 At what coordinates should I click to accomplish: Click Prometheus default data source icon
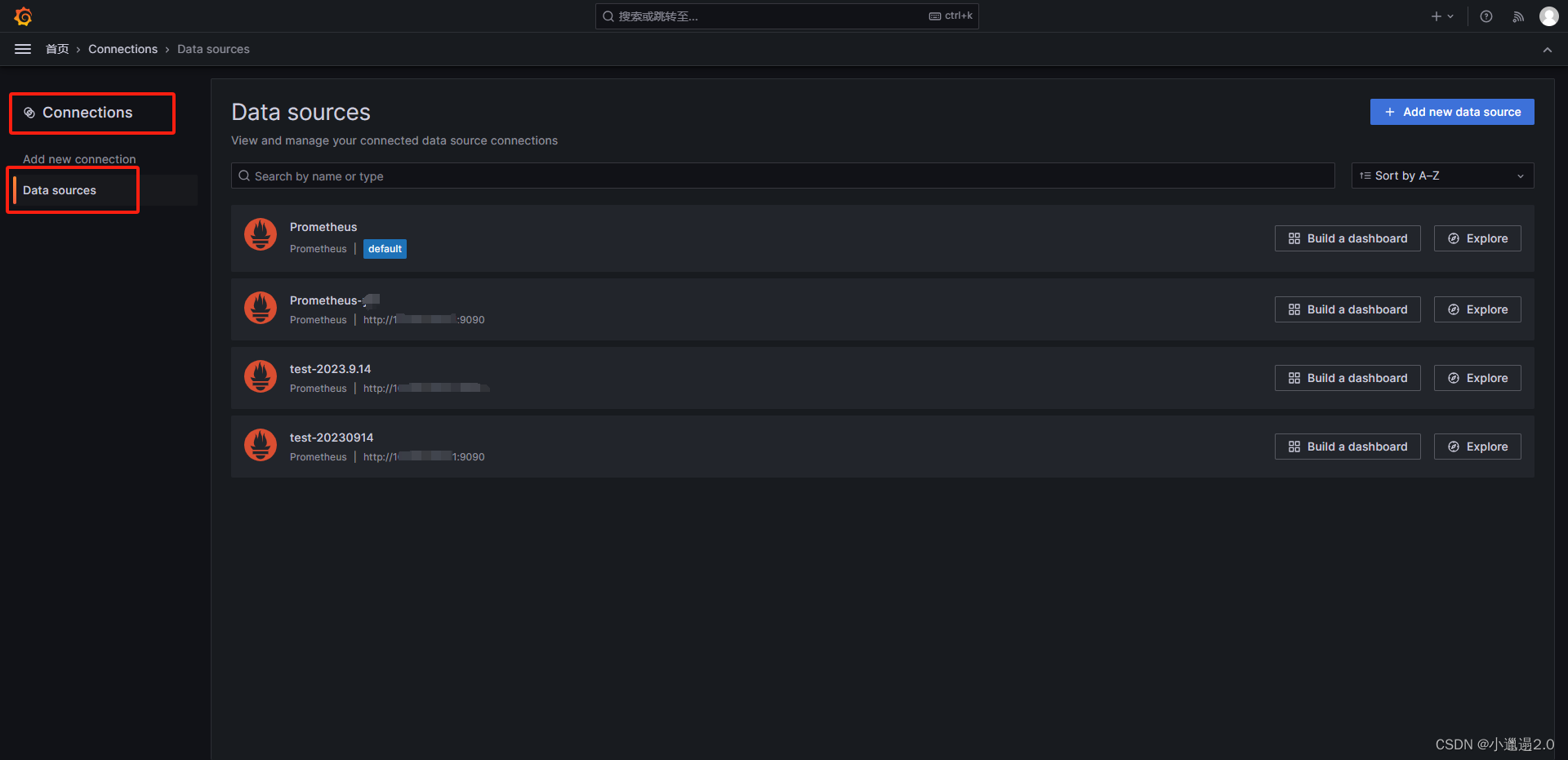click(x=261, y=235)
